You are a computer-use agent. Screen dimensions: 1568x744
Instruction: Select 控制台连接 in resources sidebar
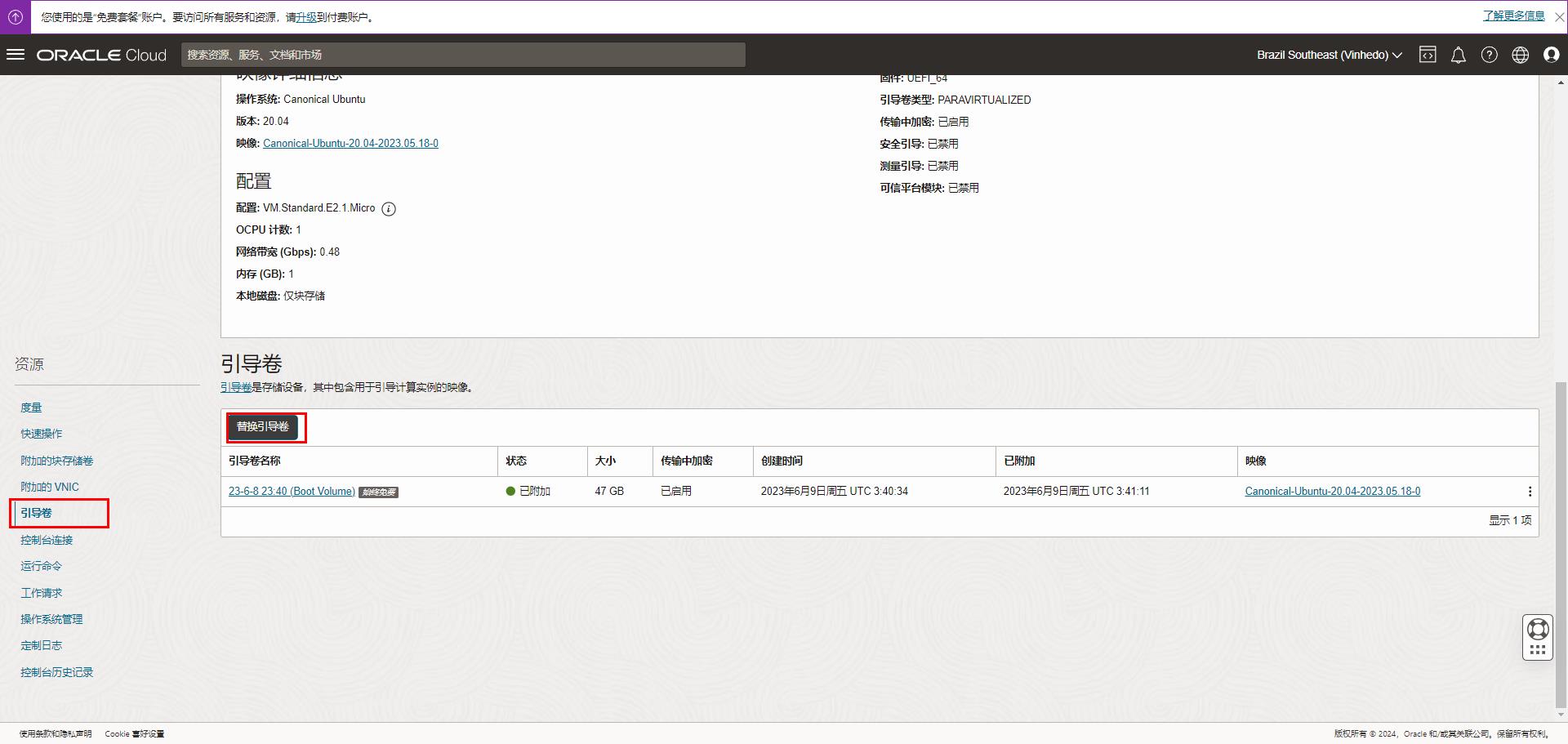47,540
